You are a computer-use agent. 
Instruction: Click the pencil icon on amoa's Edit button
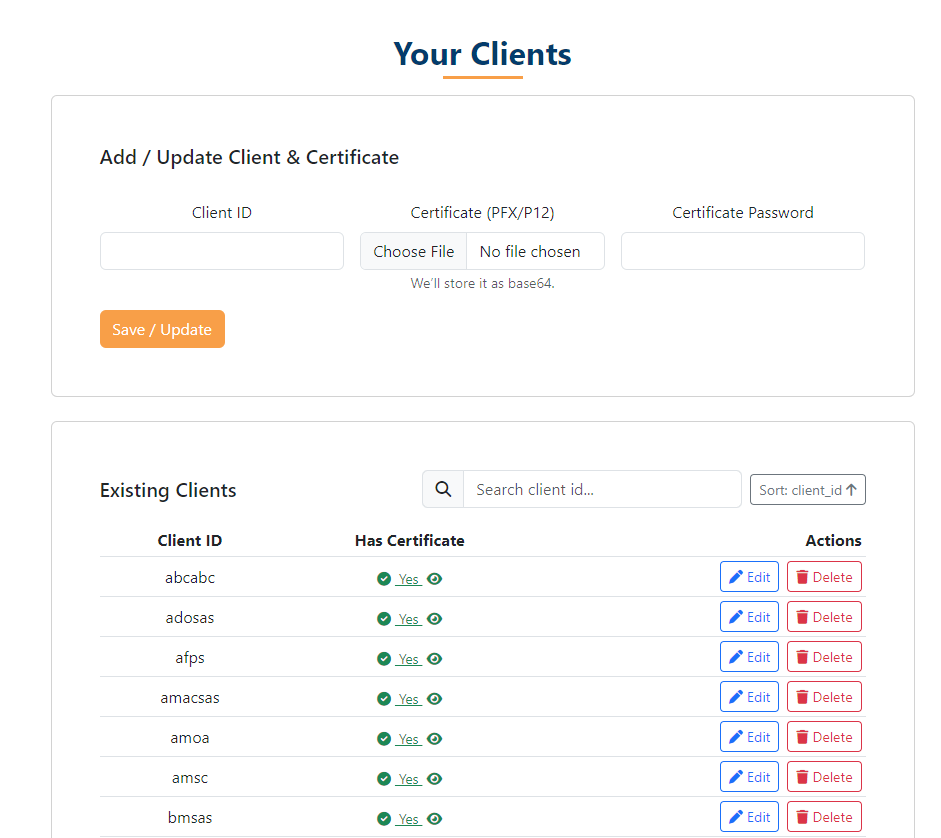click(x=736, y=736)
